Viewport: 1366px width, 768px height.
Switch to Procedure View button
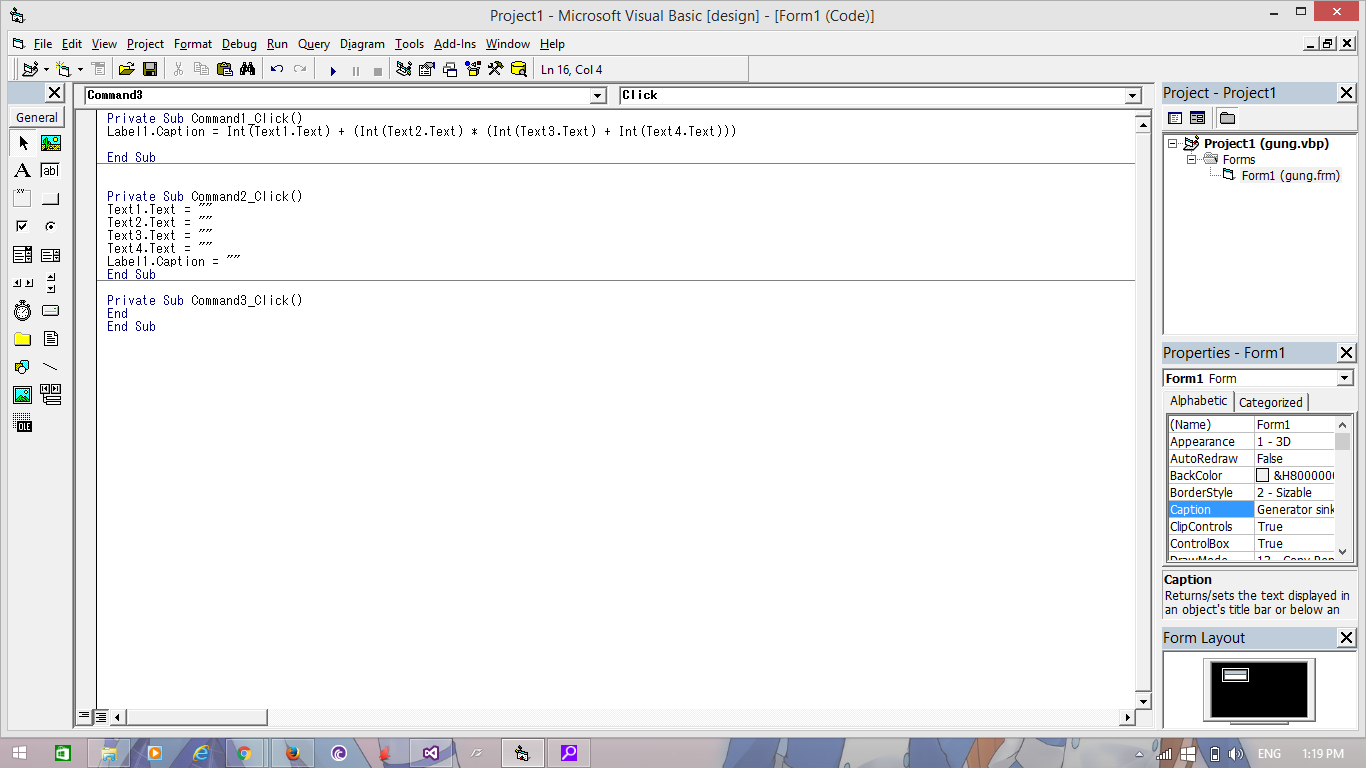pyautogui.click(x=85, y=716)
